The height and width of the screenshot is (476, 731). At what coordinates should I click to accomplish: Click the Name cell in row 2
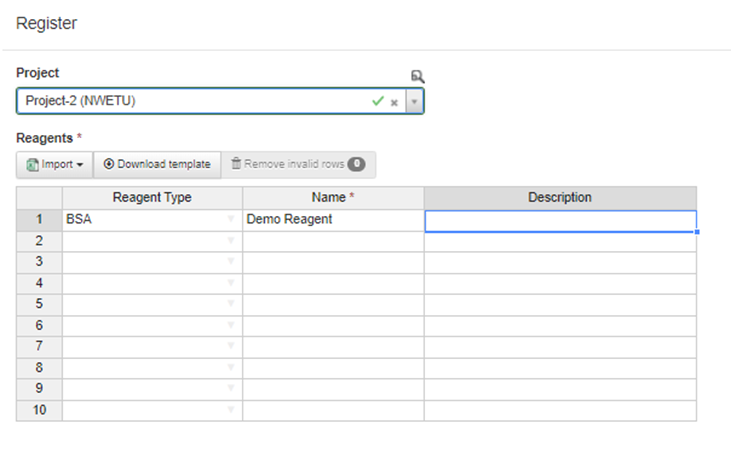(332, 241)
